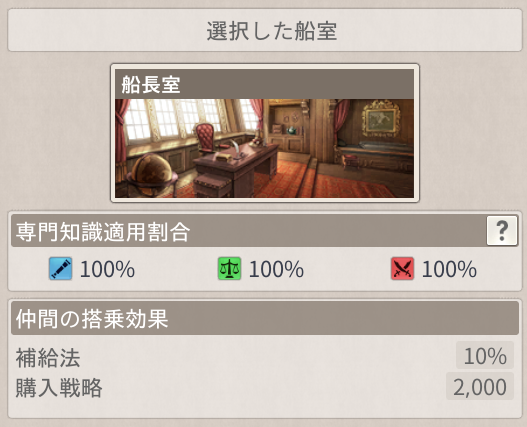Select the red crossed swords combat icon
527x427 pixels.
coord(402,269)
